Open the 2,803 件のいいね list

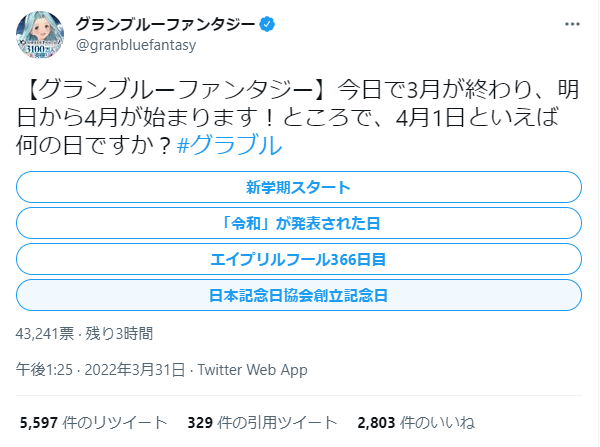tap(412, 422)
